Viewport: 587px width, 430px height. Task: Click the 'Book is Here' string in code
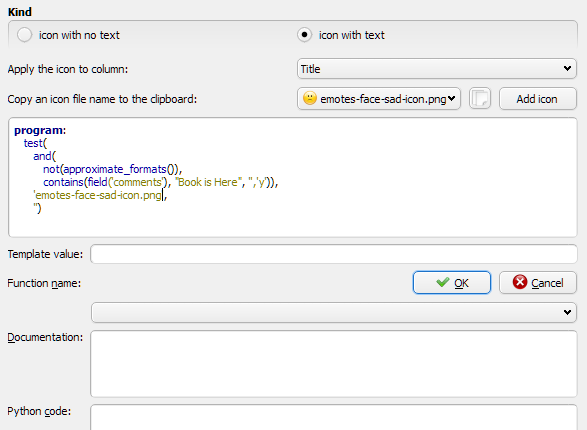point(208,182)
